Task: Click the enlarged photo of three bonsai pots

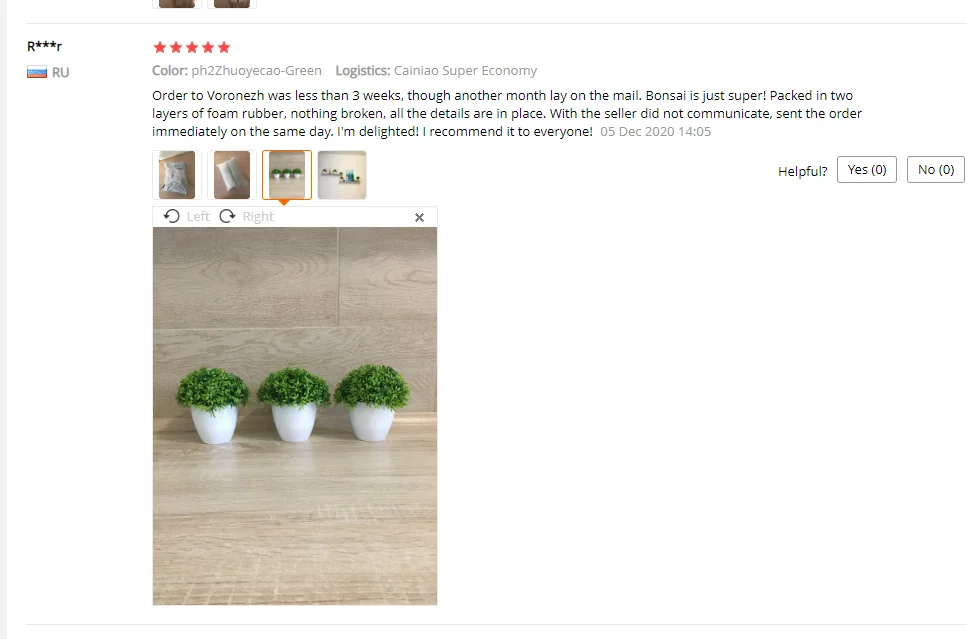Action: pyautogui.click(x=295, y=416)
